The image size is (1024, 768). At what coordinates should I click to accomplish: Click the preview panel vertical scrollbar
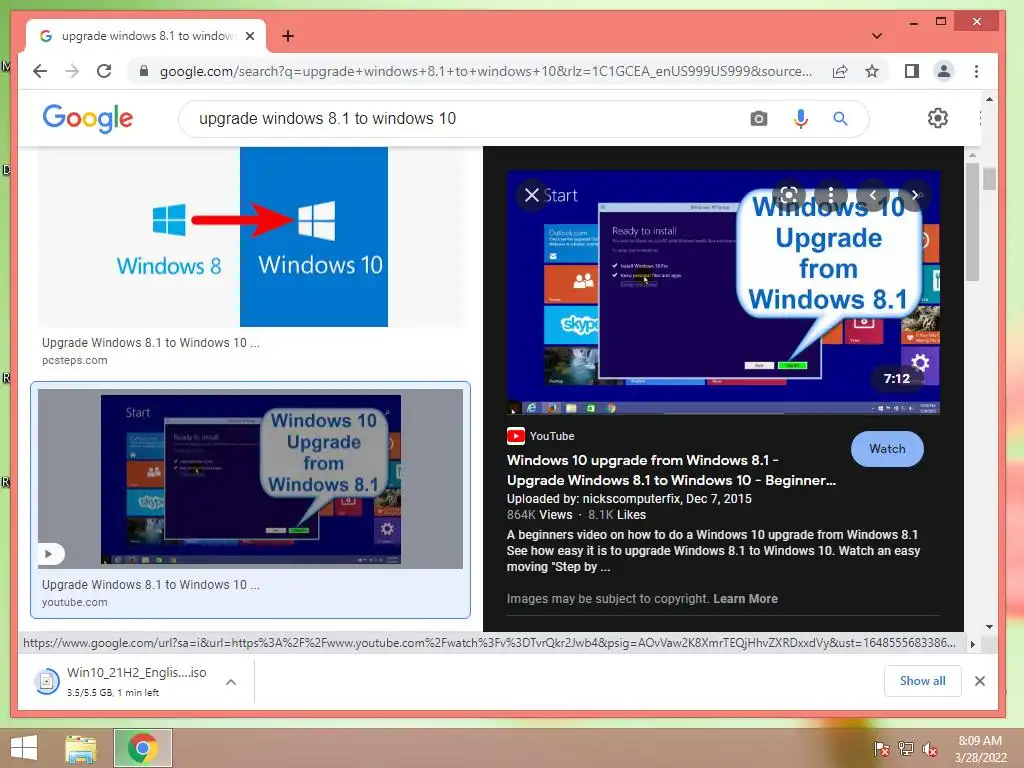(x=972, y=222)
